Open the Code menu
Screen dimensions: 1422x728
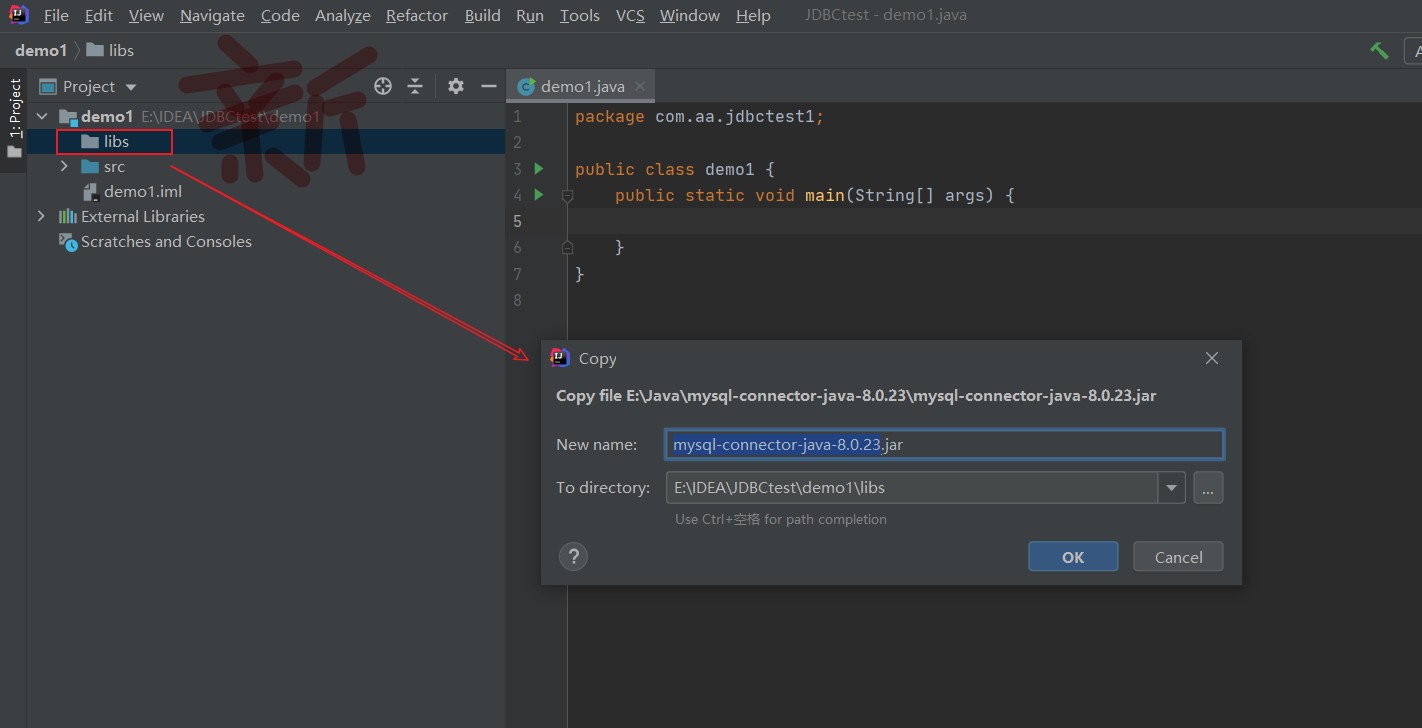280,15
